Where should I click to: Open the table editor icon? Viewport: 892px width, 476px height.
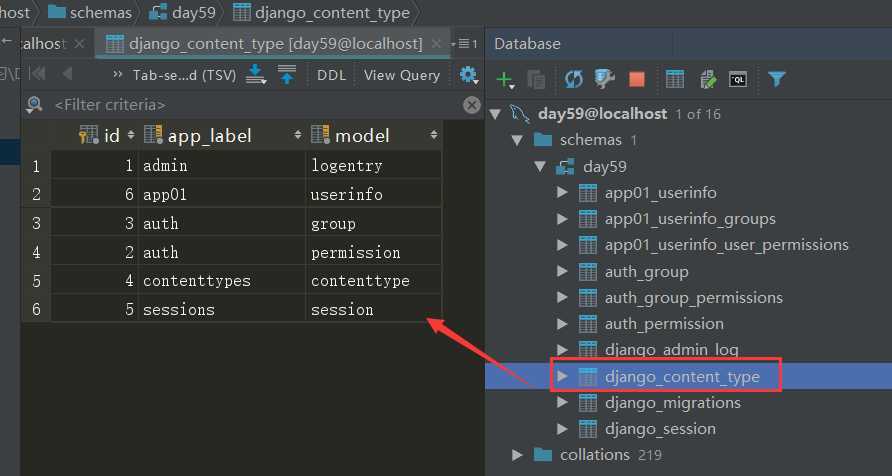(x=675, y=79)
